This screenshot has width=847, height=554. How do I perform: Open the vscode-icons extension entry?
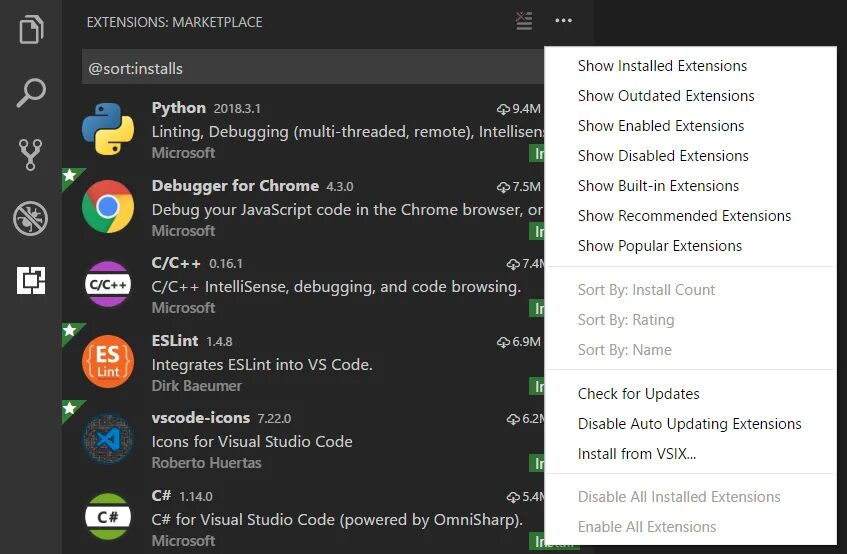[300, 440]
